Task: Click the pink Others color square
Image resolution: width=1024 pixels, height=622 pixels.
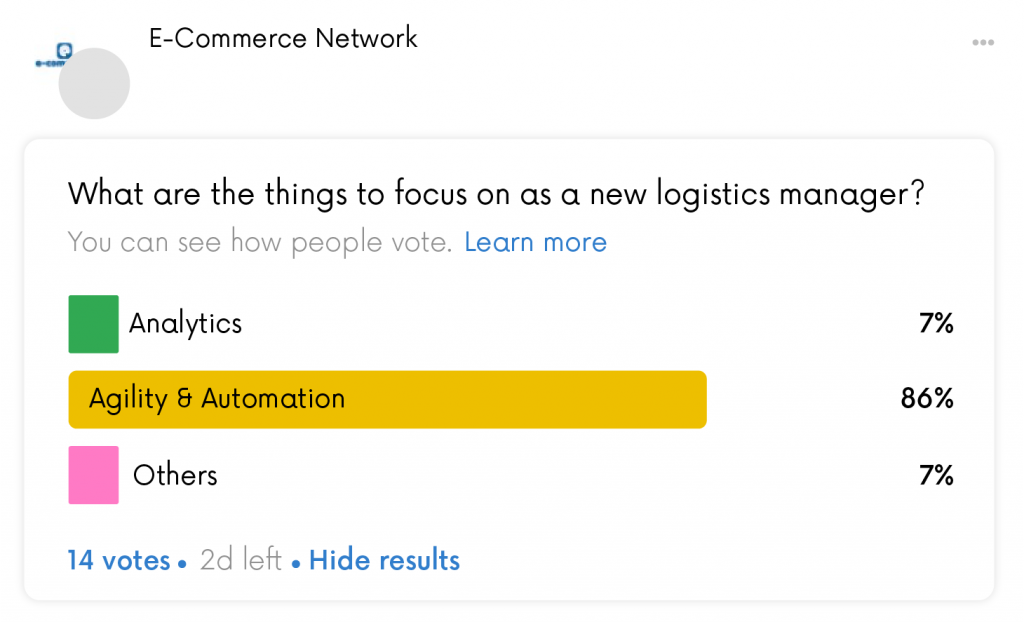Action: pyautogui.click(x=93, y=475)
